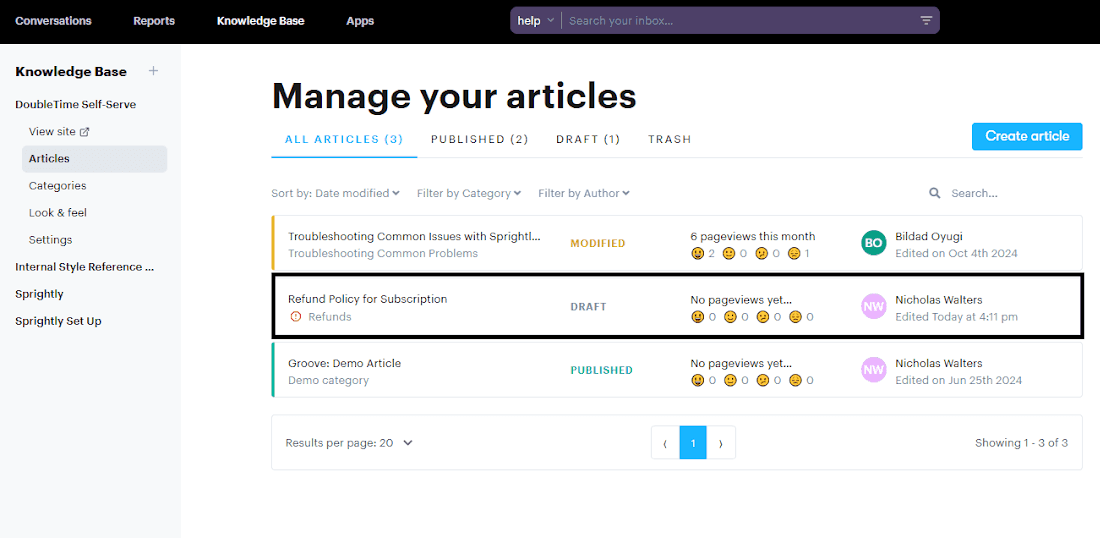Switch to Draft tab
This screenshot has width=1100, height=538.
pyautogui.click(x=588, y=139)
